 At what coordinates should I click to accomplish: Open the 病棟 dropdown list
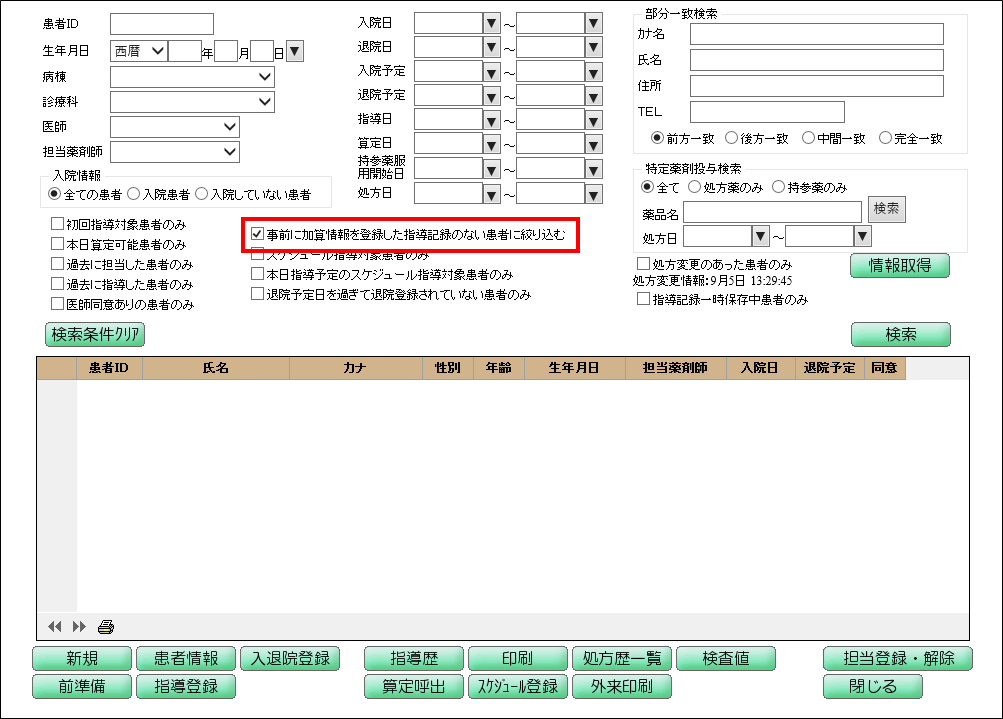(266, 78)
